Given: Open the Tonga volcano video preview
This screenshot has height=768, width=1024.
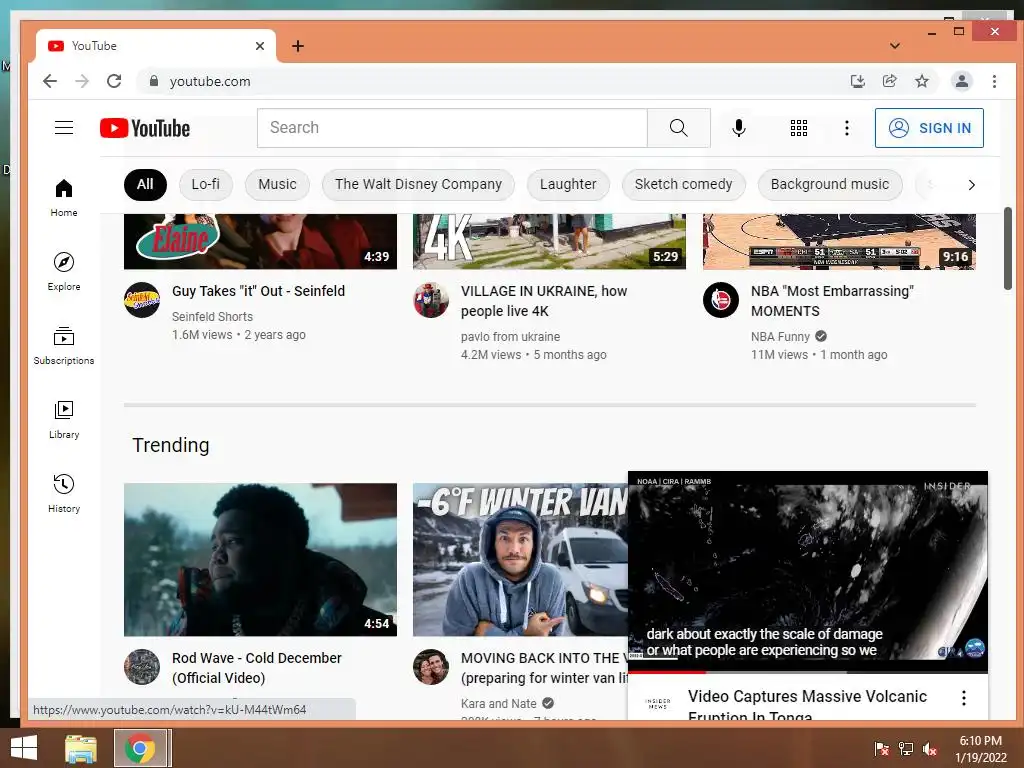Looking at the screenshot, I should tap(807, 569).
